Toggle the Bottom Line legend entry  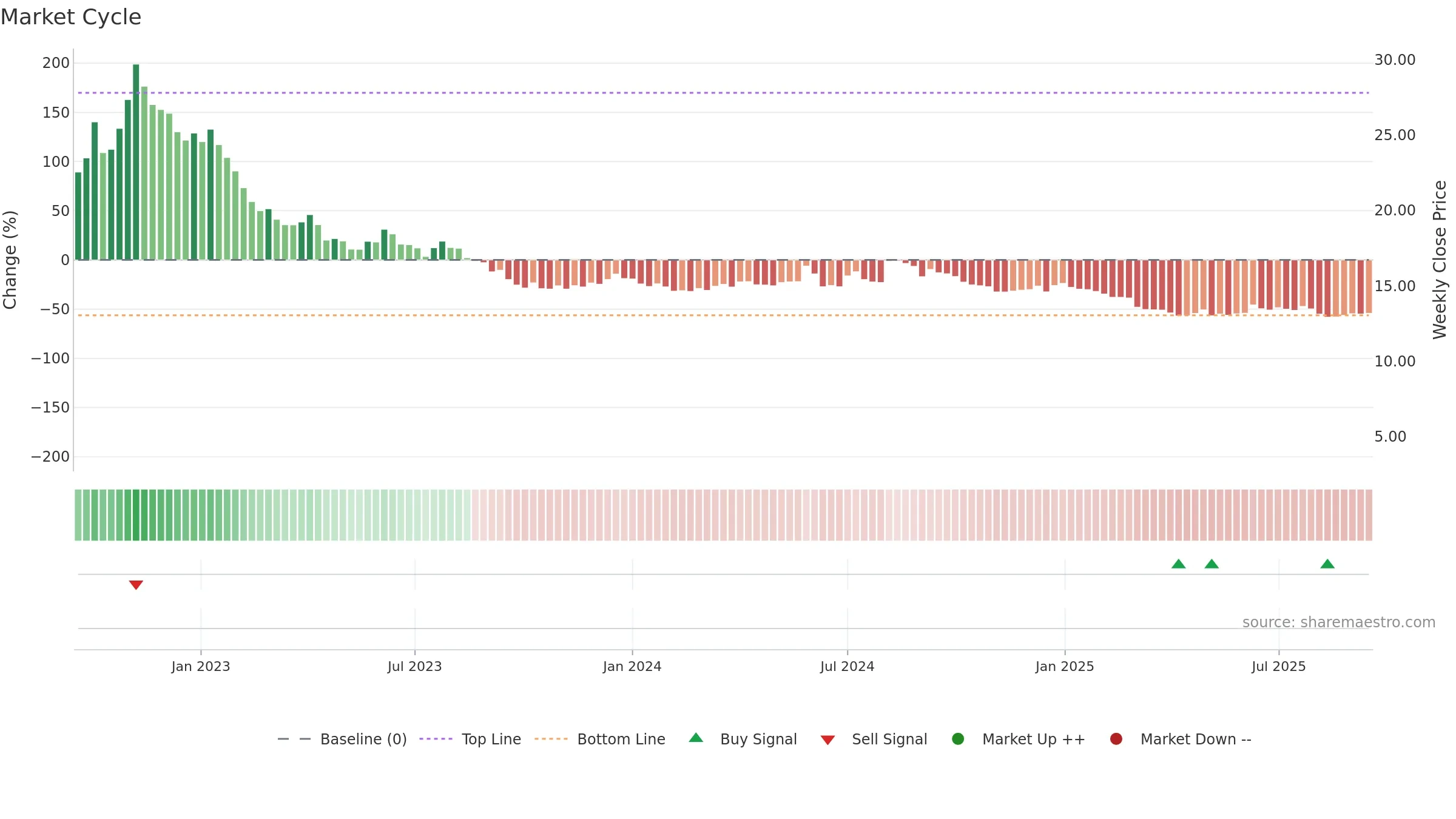(600, 739)
